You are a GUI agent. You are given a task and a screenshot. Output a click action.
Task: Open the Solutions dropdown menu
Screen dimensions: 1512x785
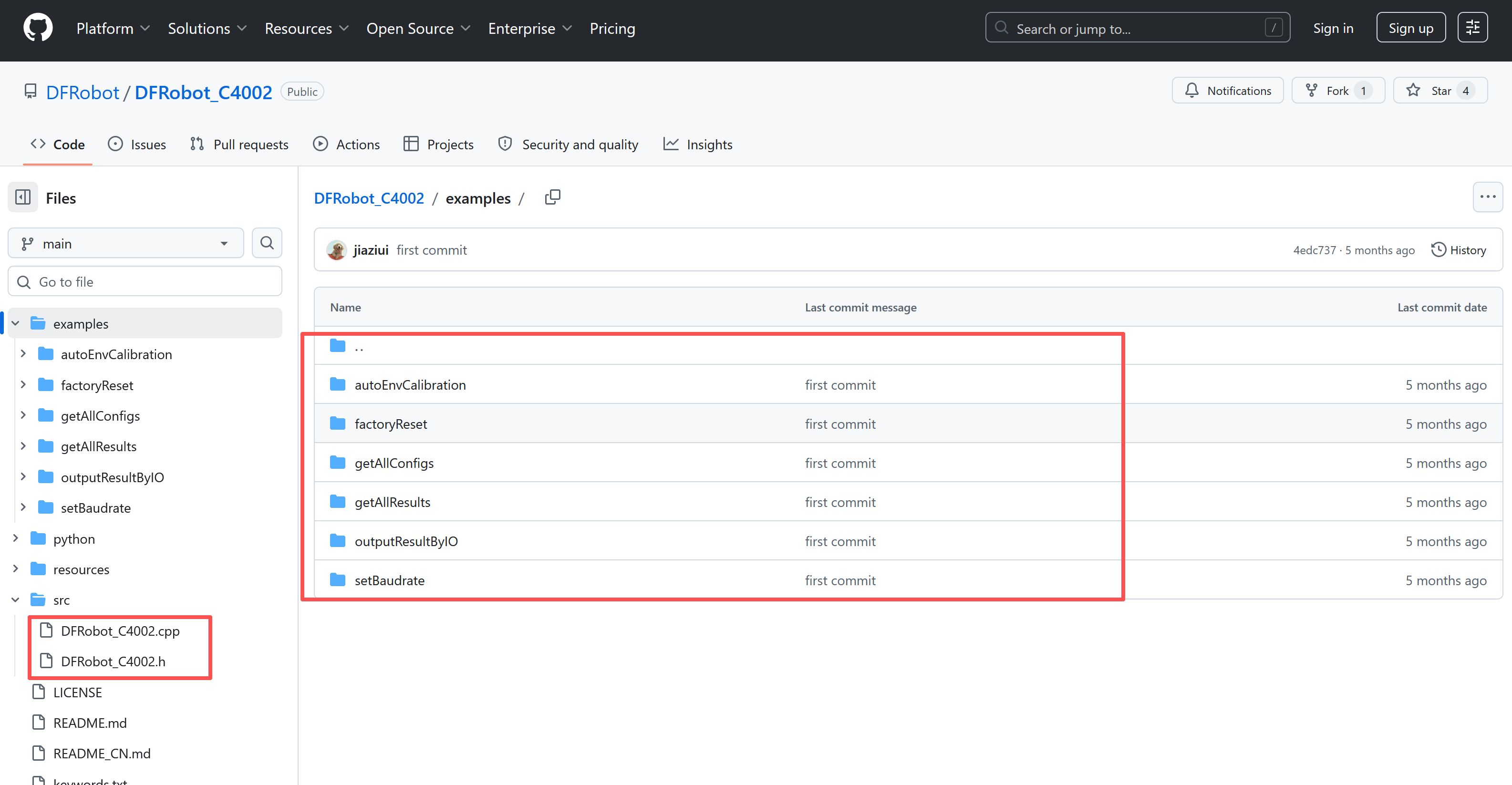point(207,28)
